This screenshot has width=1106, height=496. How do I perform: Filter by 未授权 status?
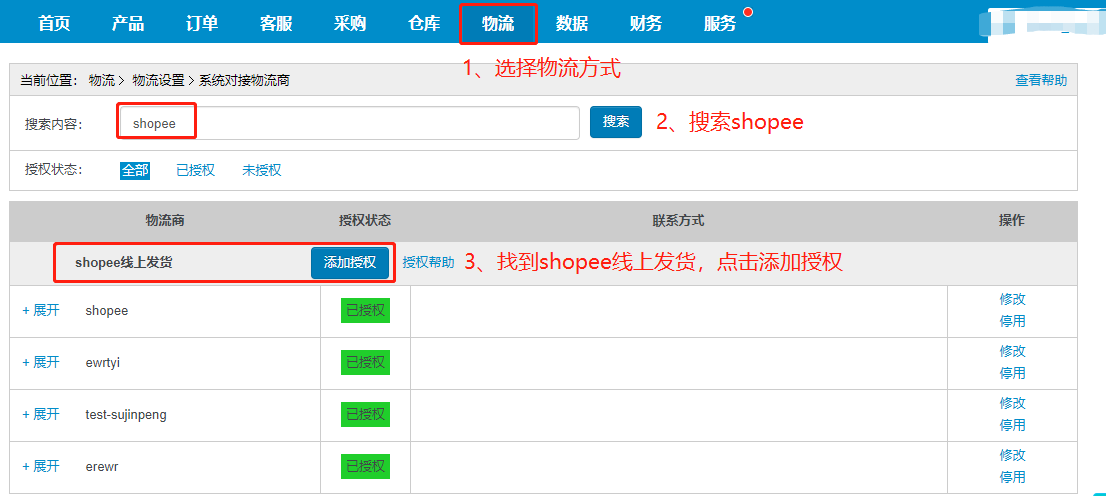pyautogui.click(x=262, y=170)
